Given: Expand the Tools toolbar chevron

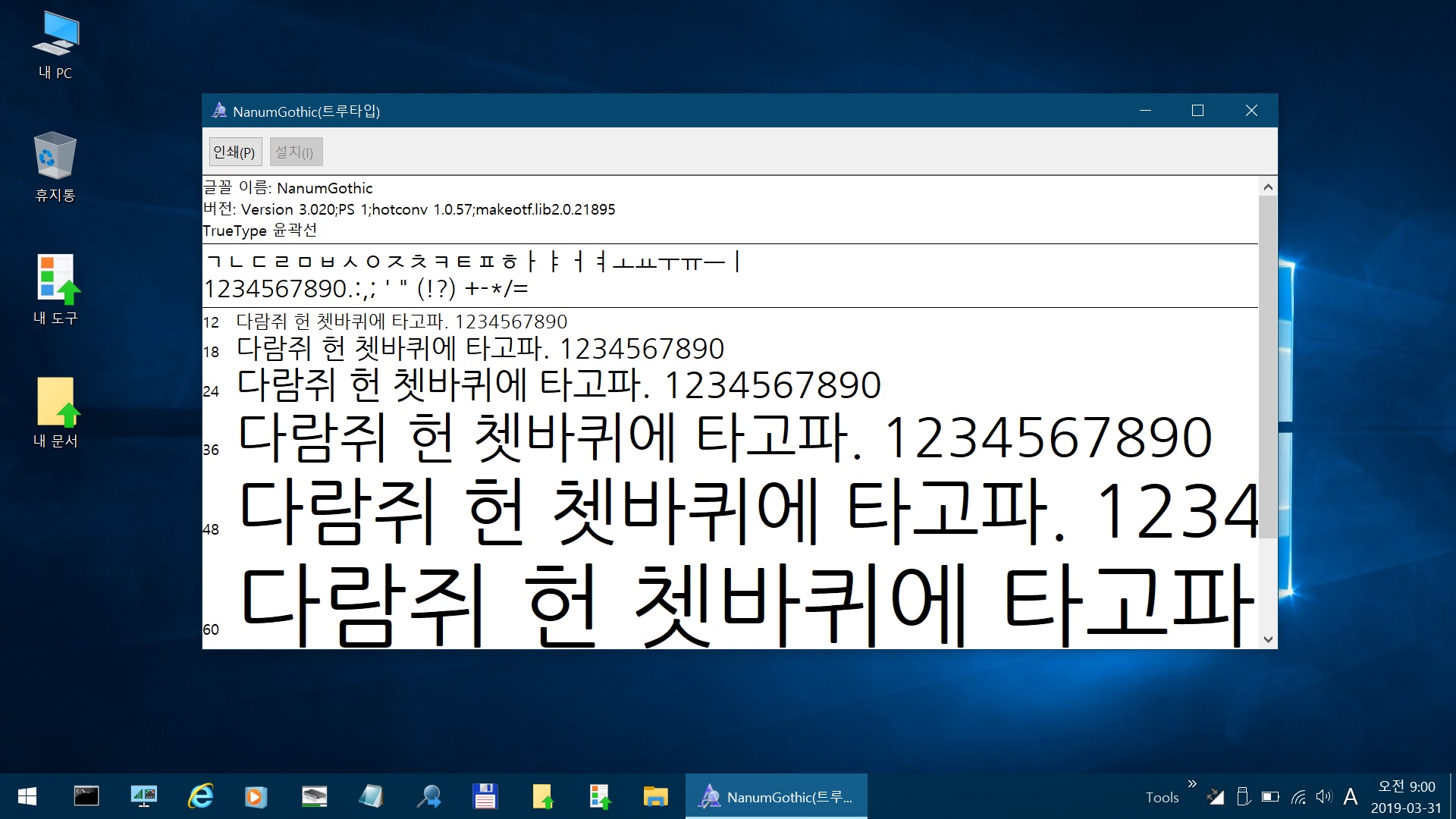Looking at the screenshot, I should (x=1192, y=783).
